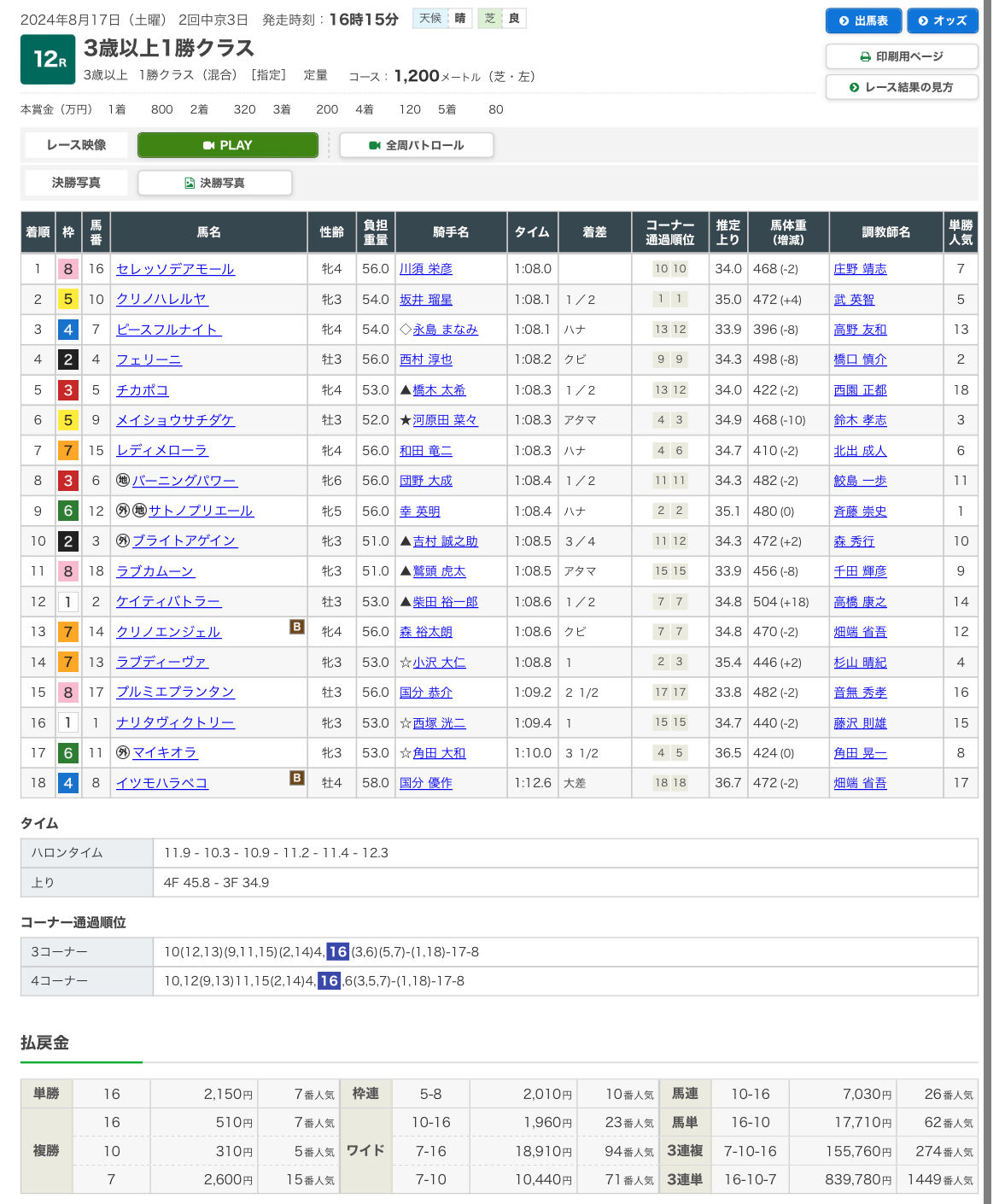Open jockey 和田 竜二
This screenshot has width=999, height=1204.
click(x=426, y=451)
